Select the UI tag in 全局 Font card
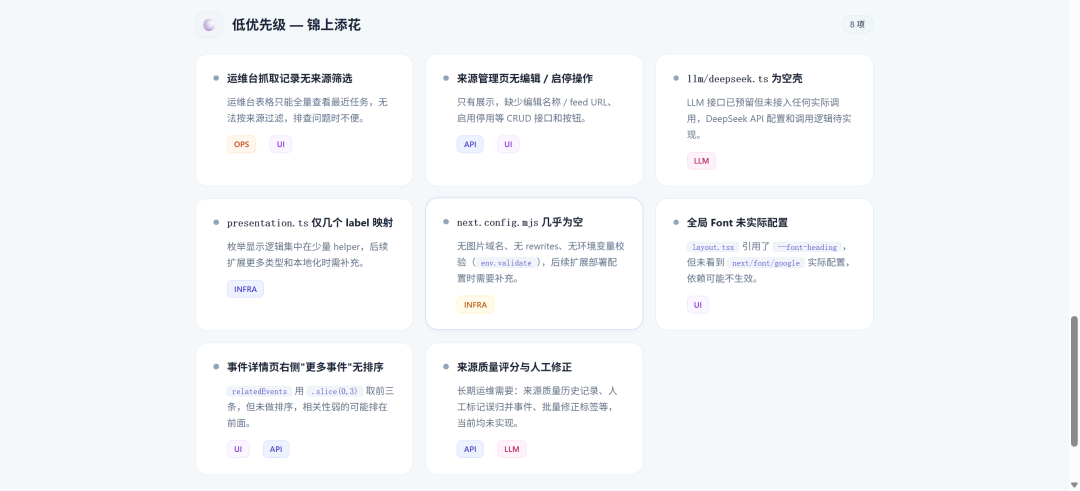Viewport: 1080px width, 491px height. 698,305
